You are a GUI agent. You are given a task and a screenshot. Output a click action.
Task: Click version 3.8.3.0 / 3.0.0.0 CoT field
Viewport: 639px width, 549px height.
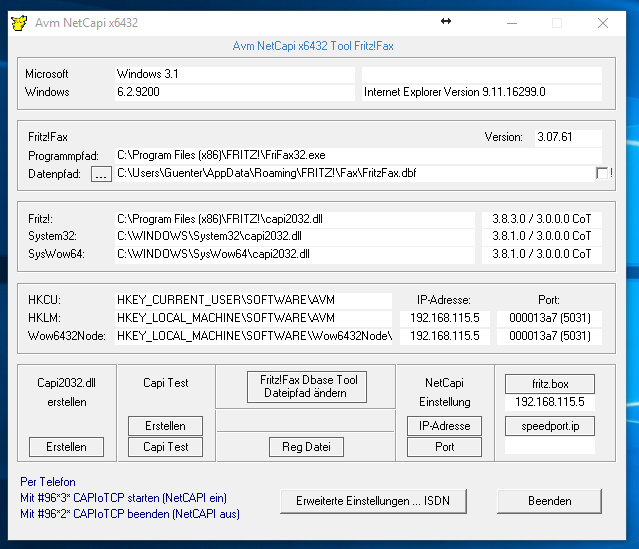point(542,219)
